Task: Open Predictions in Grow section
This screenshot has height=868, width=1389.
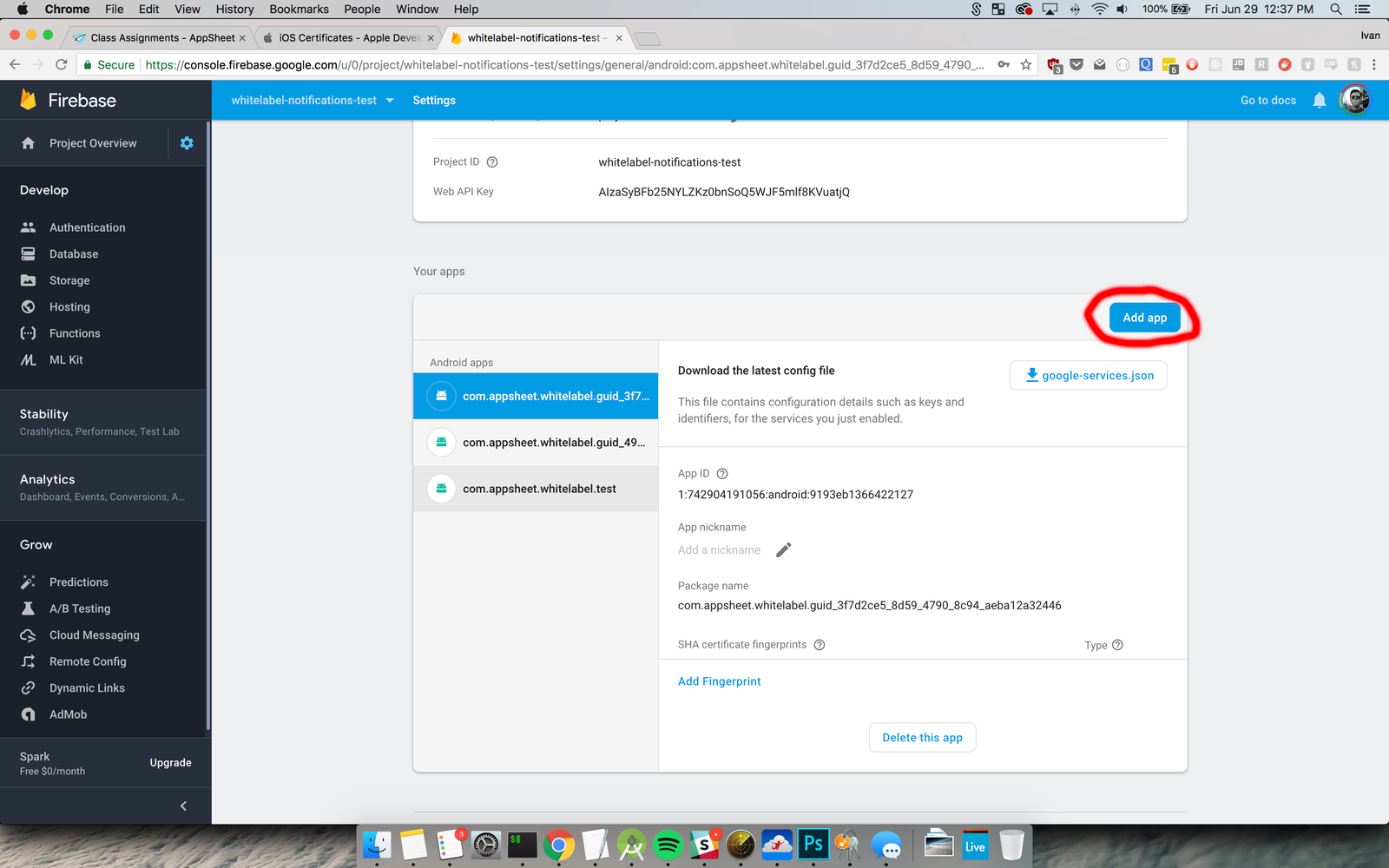Action: pos(79,582)
